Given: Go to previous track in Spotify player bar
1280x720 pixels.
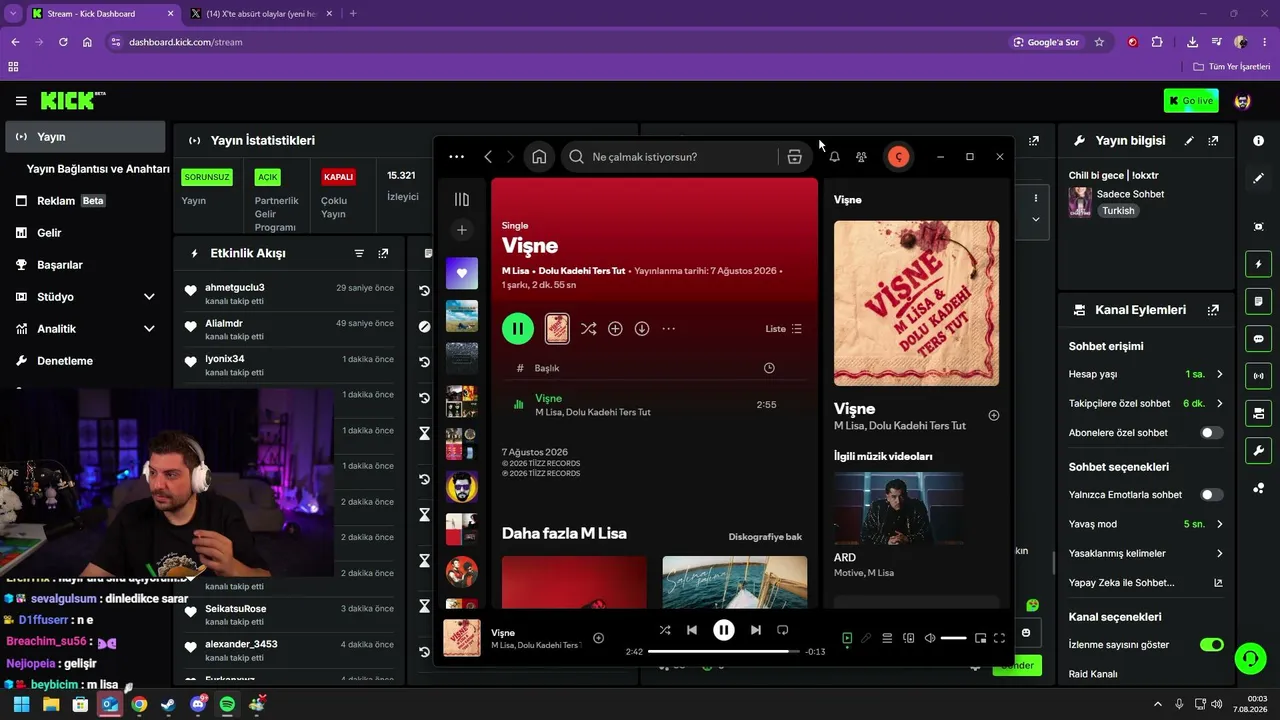Looking at the screenshot, I should tap(692, 630).
